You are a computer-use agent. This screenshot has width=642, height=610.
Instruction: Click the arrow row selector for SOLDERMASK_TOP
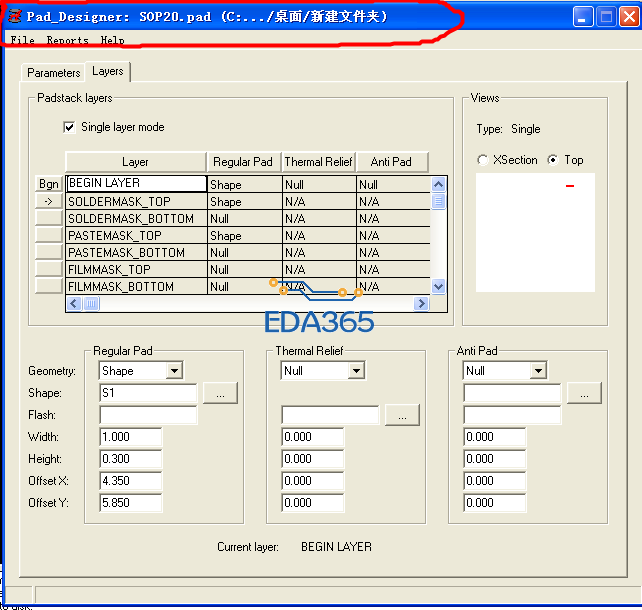coord(49,201)
